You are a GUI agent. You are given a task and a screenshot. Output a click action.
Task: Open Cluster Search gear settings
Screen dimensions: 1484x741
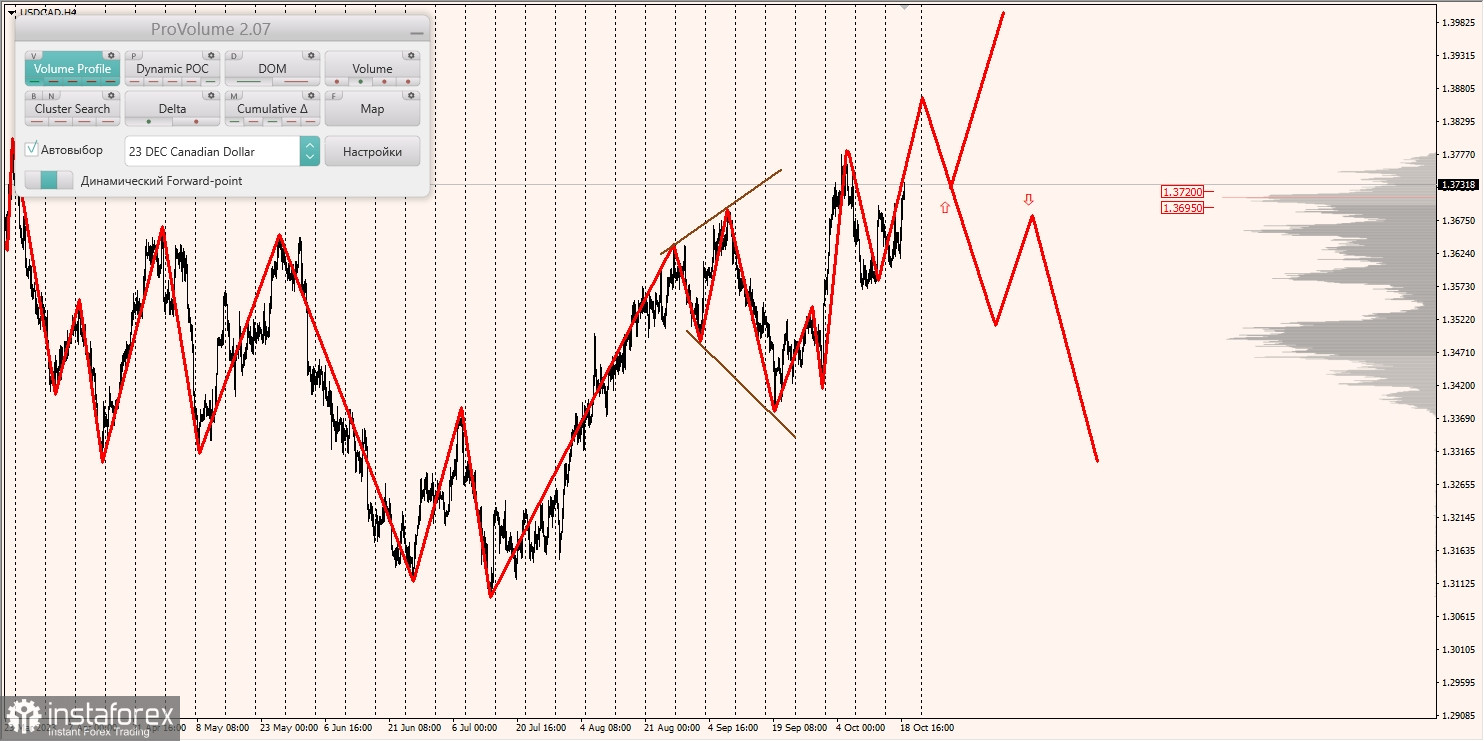point(111,95)
